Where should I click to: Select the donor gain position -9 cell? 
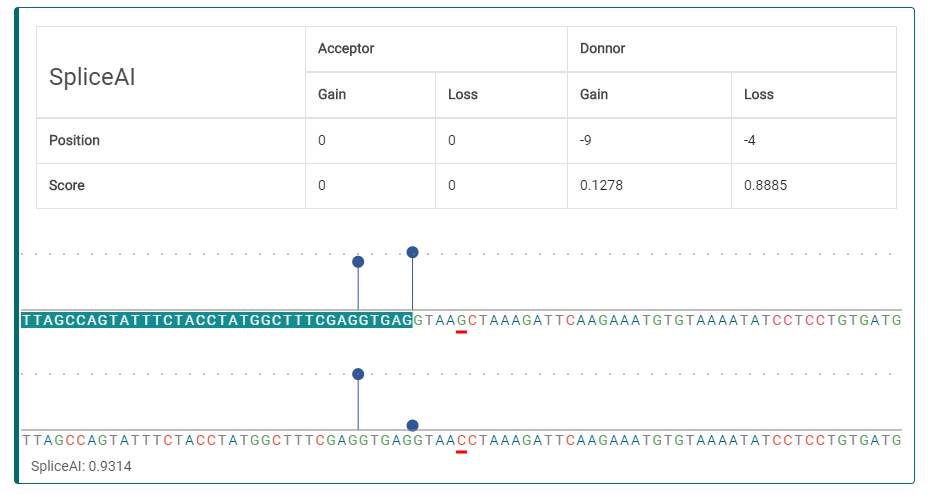[587, 140]
